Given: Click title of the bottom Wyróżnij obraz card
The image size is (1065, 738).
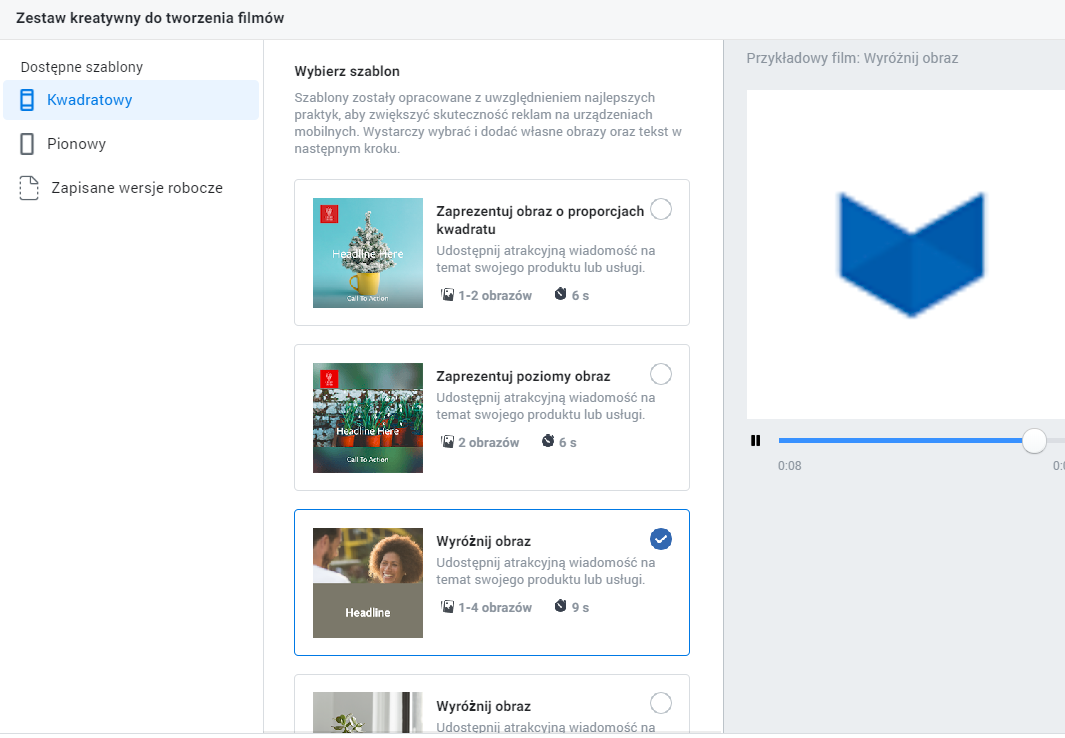Looking at the screenshot, I should (484, 706).
